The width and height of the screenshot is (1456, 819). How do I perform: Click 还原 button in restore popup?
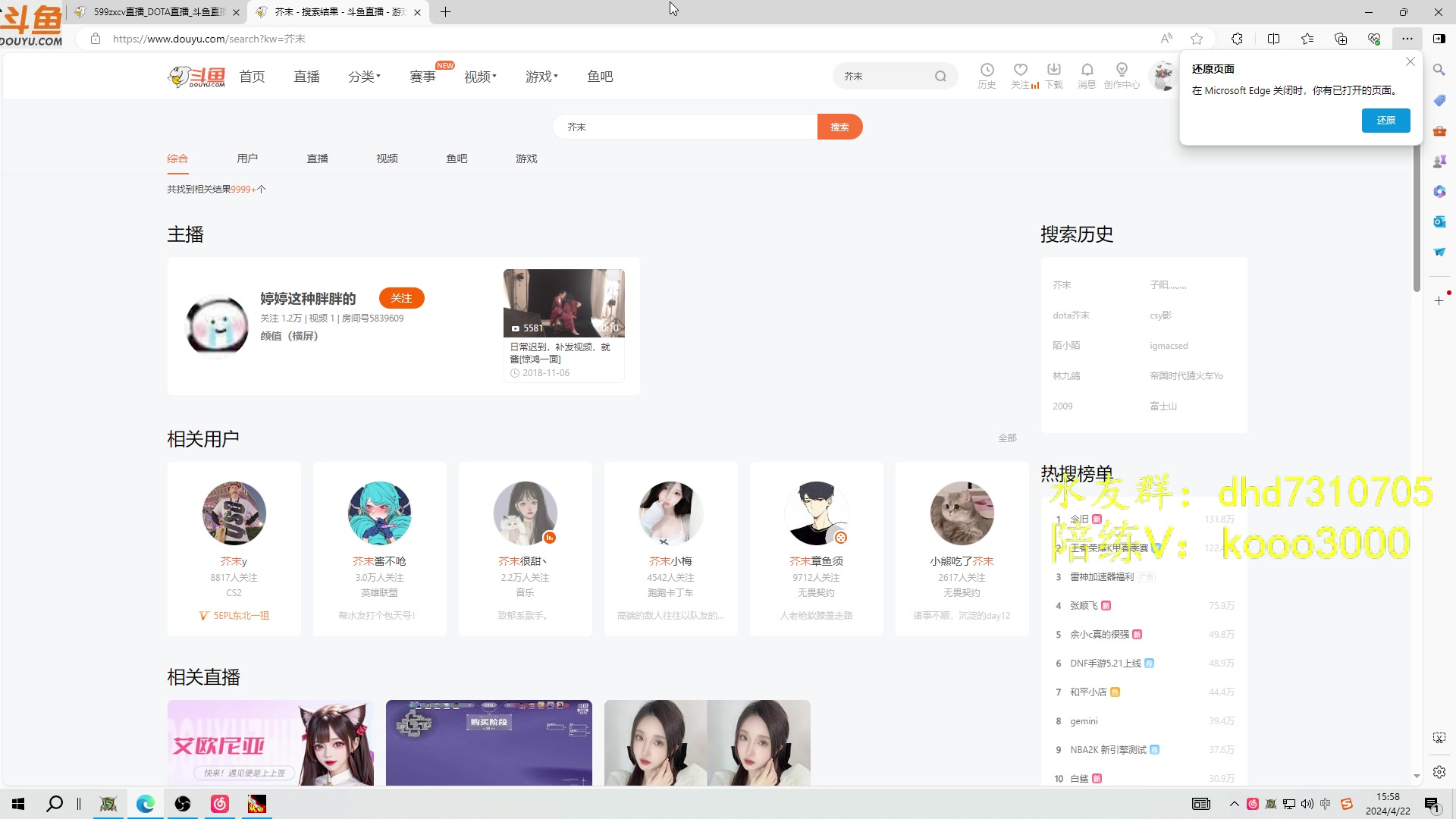(x=1385, y=121)
